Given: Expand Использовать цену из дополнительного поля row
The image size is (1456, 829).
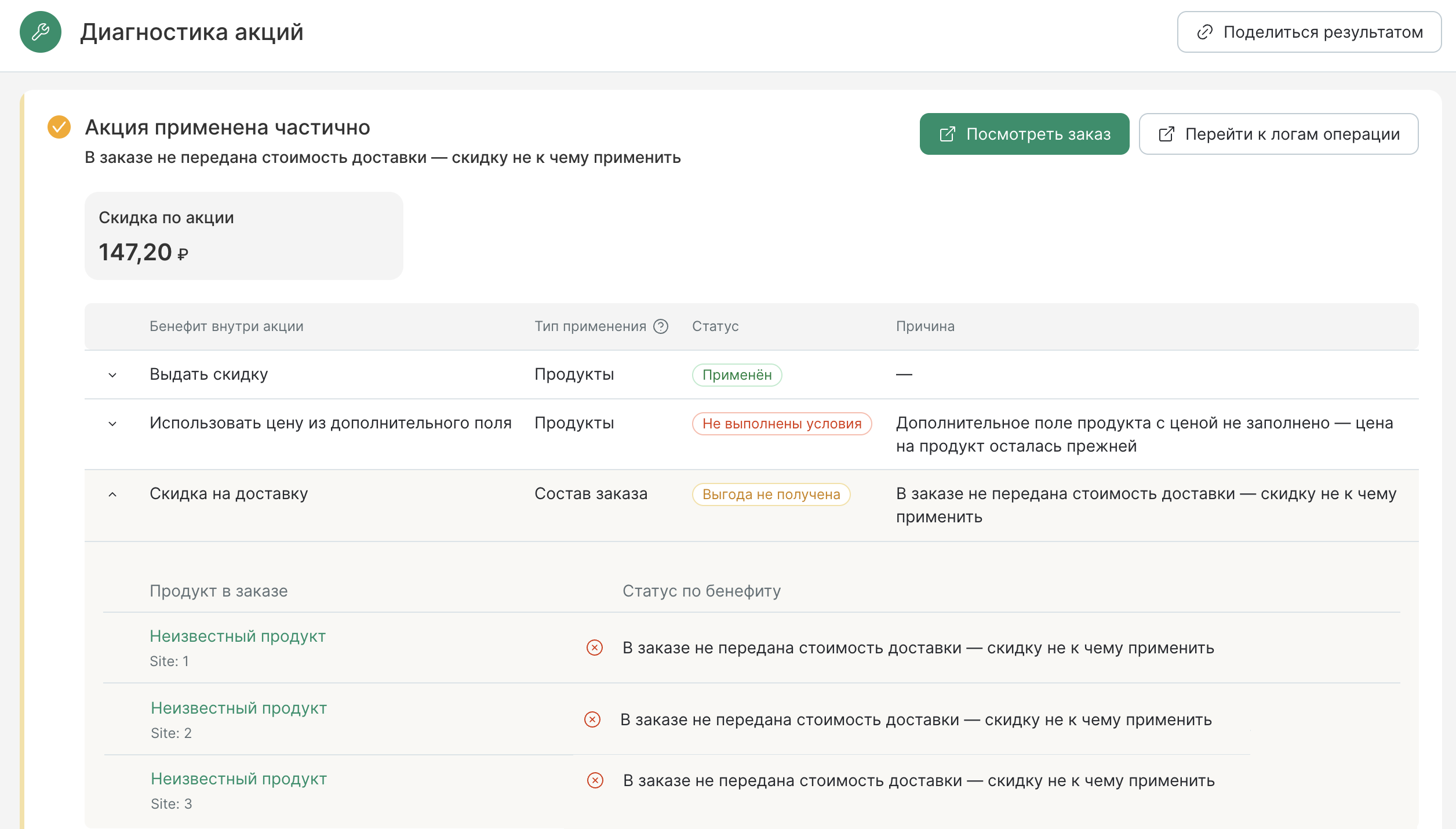Looking at the screenshot, I should (x=112, y=424).
